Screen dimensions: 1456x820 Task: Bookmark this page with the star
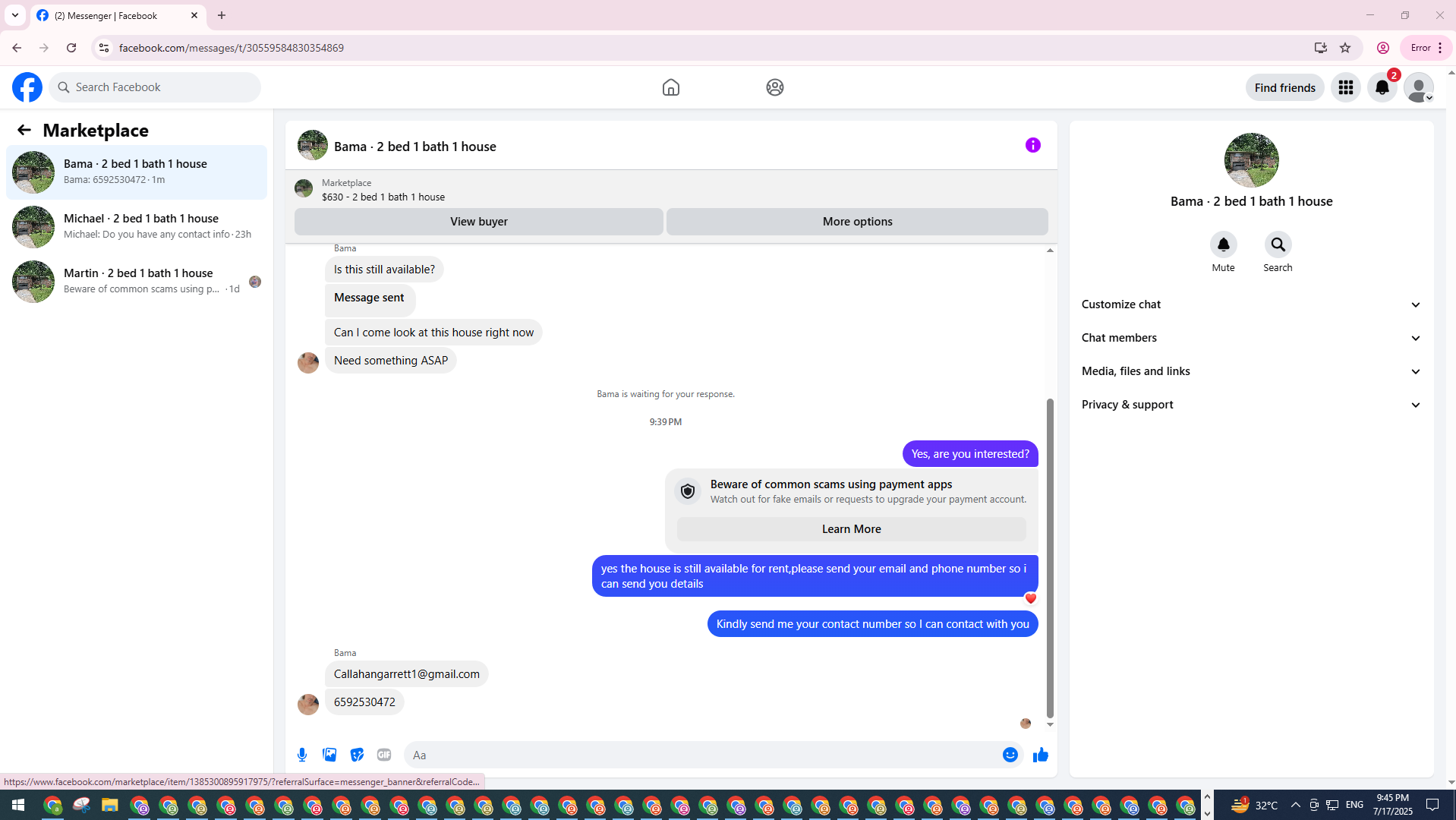tap(1345, 48)
